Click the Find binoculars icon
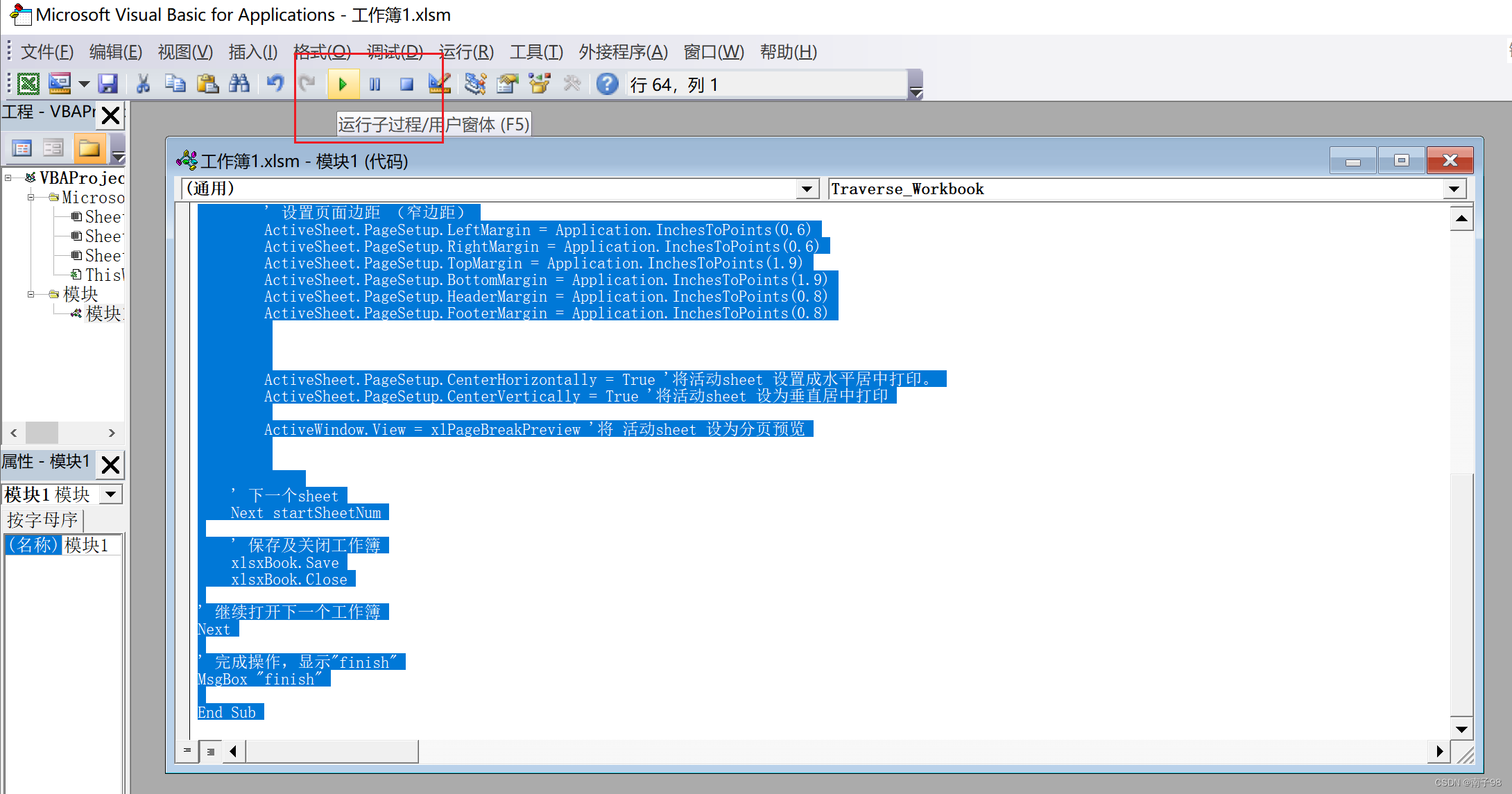This screenshot has height=794, width=1512. point(239,85)
